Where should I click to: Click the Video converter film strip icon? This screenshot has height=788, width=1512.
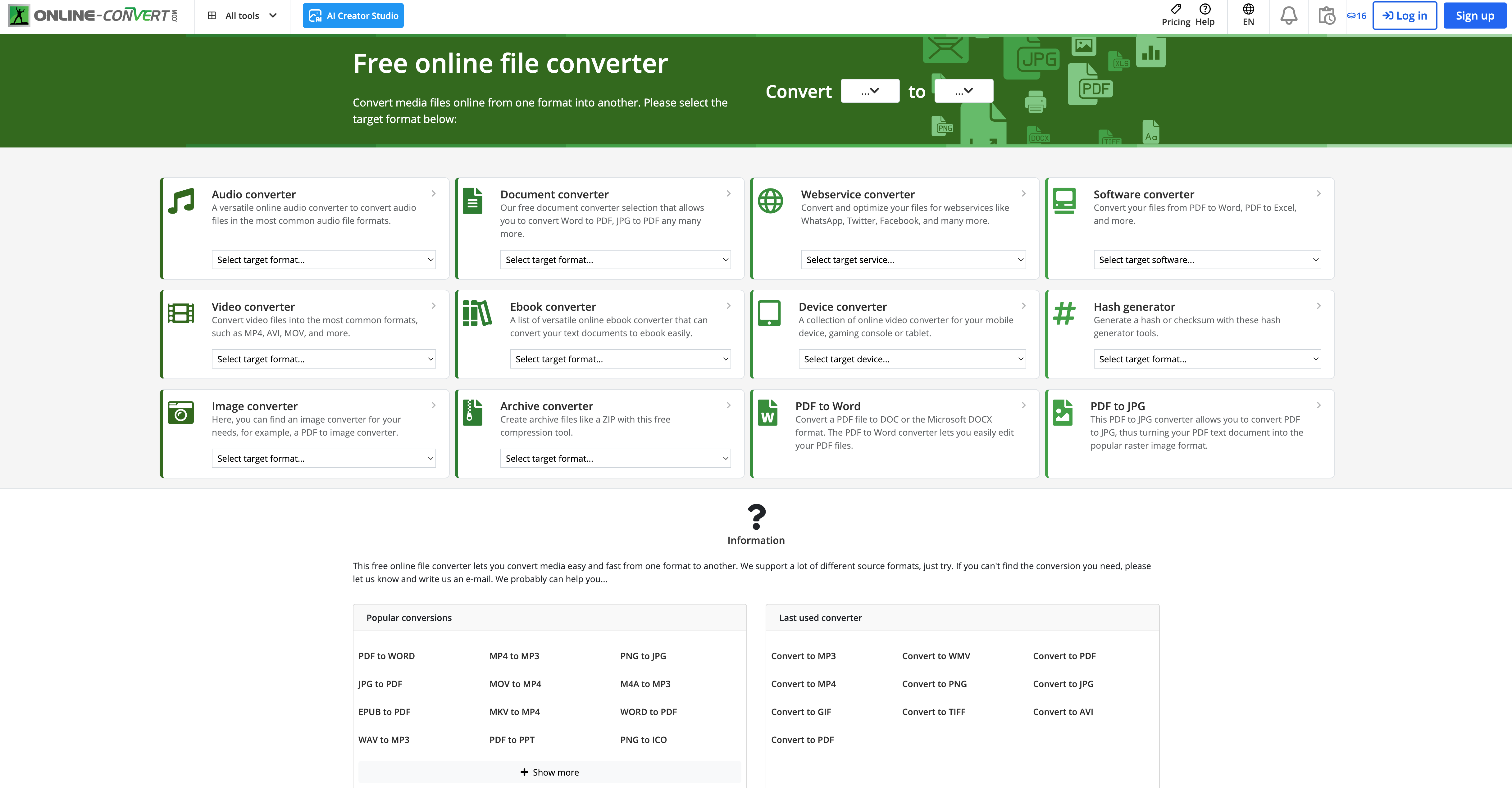click(181, 313)
